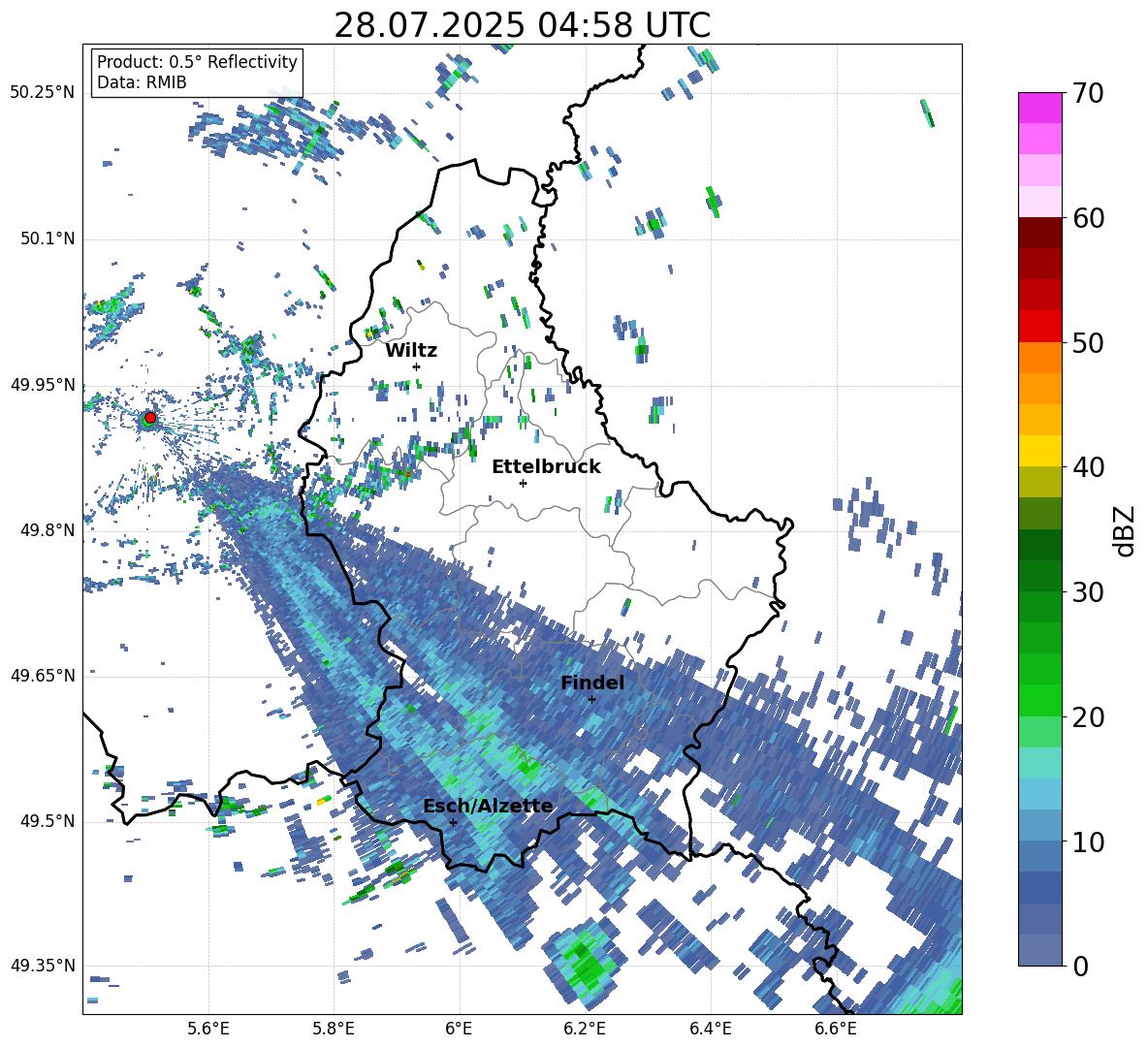Click the 5.6°E longitude label

[x=208, y=1029]
